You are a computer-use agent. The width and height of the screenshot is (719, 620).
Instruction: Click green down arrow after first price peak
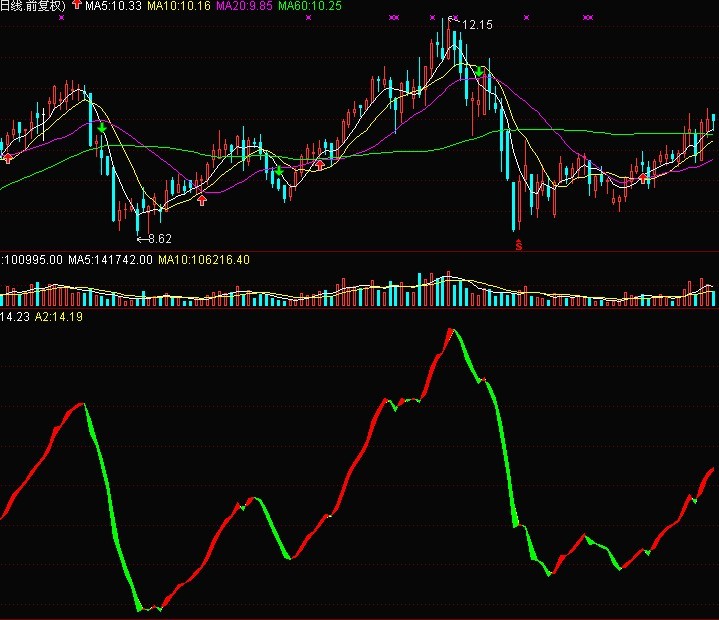pyautogui.click(x=102, y=128)
